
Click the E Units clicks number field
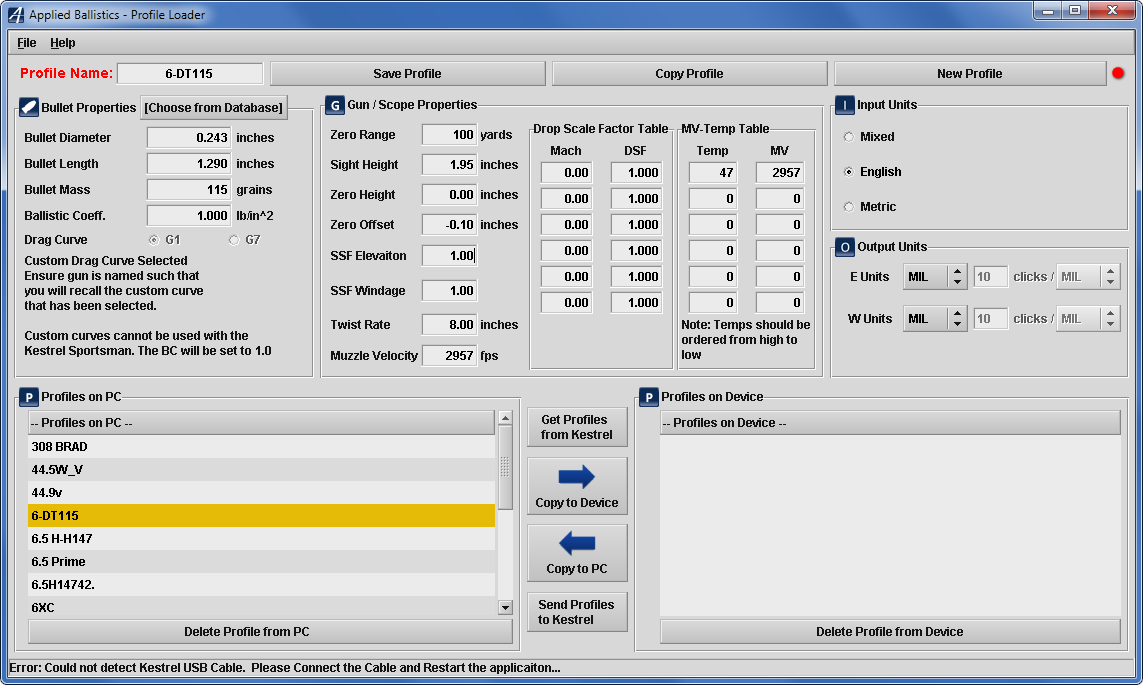pyautogui.click(x=990, y=277)
